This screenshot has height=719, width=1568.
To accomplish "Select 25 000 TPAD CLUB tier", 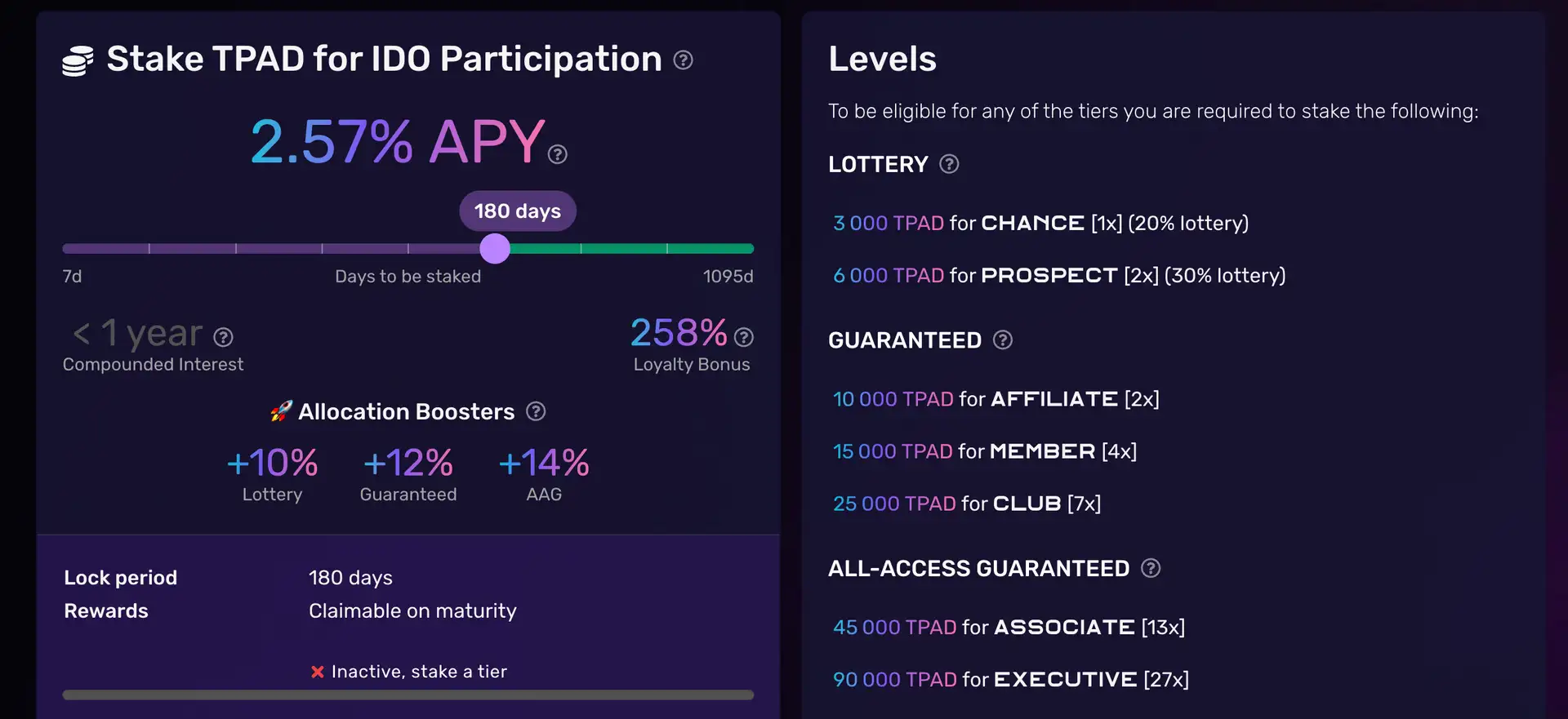I will point(966,504).
